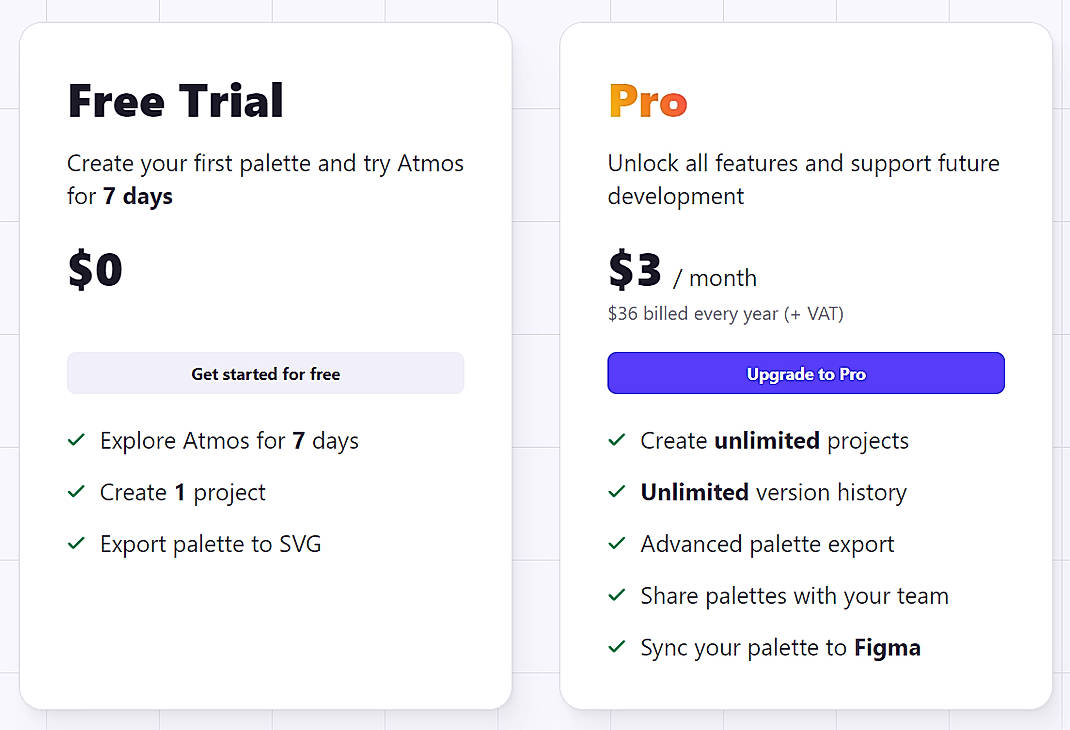1070x730 pixels.
Task: Click the checkmark beside "Advanced palette export"
Action: point(617,543)
